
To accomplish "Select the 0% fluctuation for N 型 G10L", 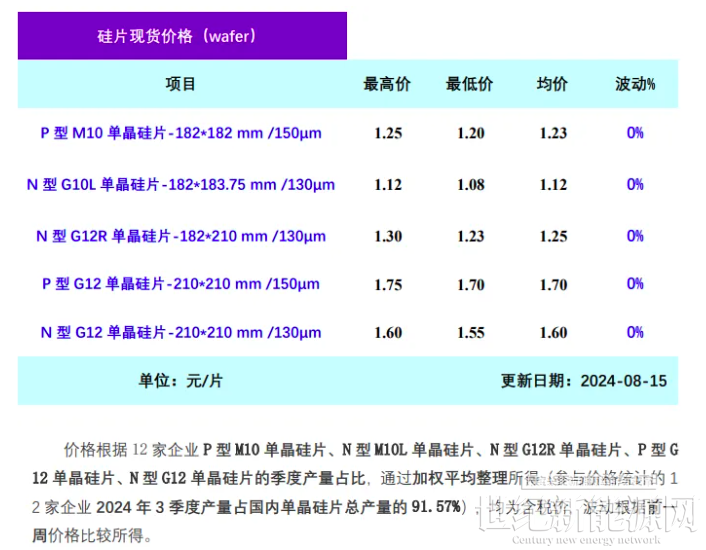I will [635, 185].
